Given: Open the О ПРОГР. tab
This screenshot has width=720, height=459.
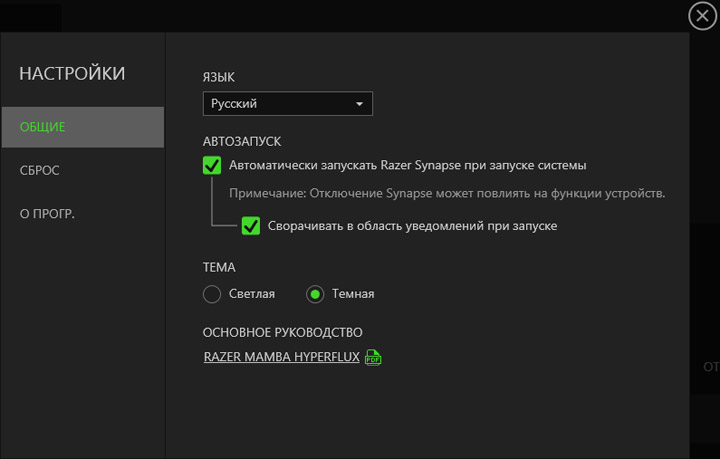Looking at the screenshot, I should [x=48, y=213].
